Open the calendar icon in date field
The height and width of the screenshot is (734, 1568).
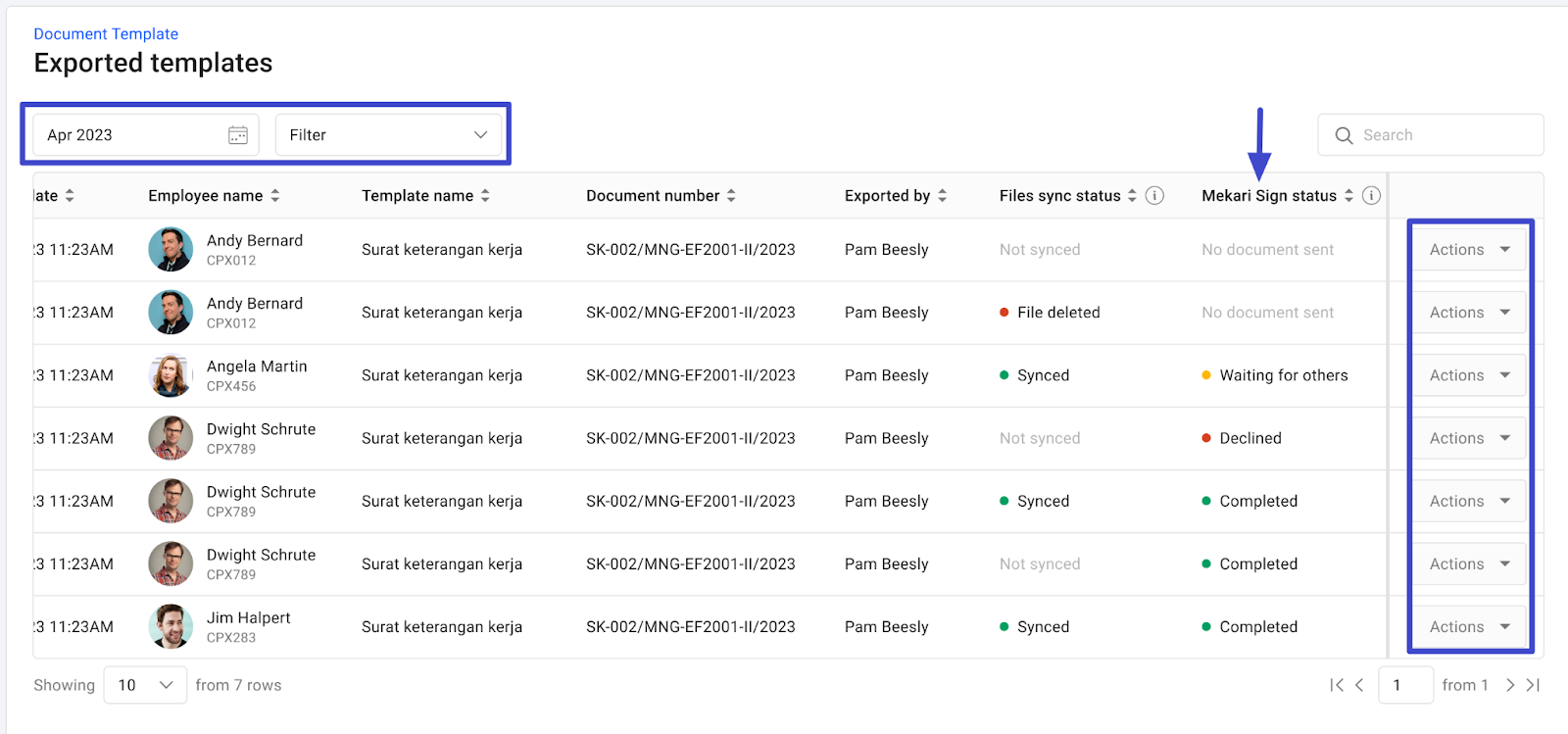pos(238,135)
